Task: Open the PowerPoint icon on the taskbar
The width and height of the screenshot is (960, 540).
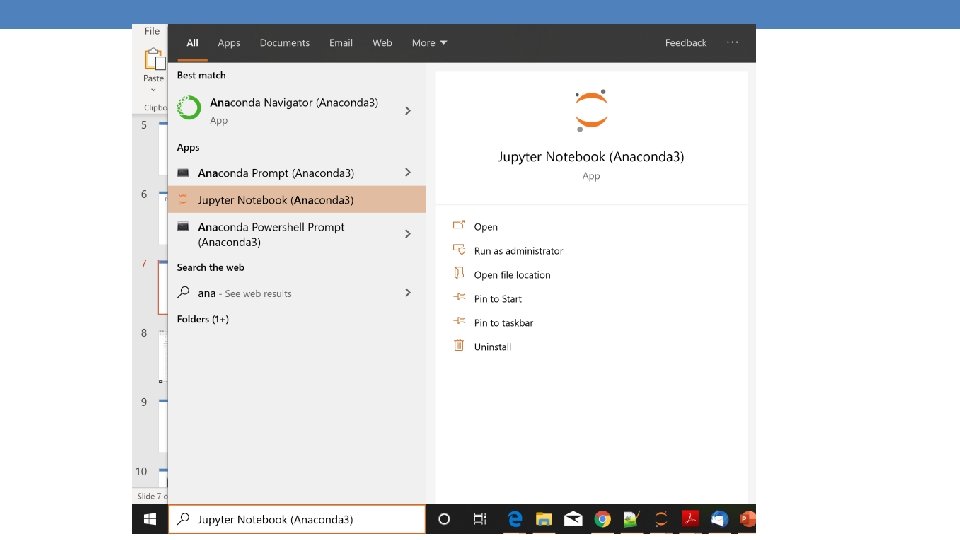Action: [748, 519]
